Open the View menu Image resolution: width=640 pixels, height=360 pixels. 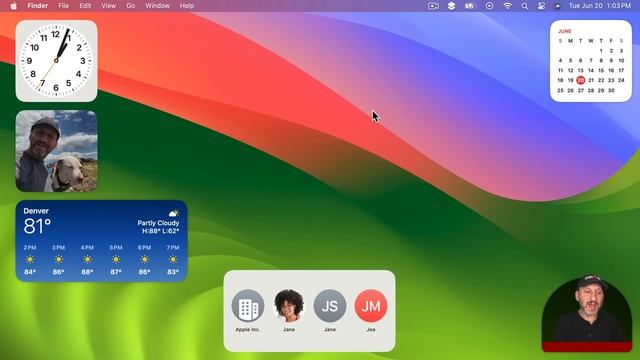[109, 6]
